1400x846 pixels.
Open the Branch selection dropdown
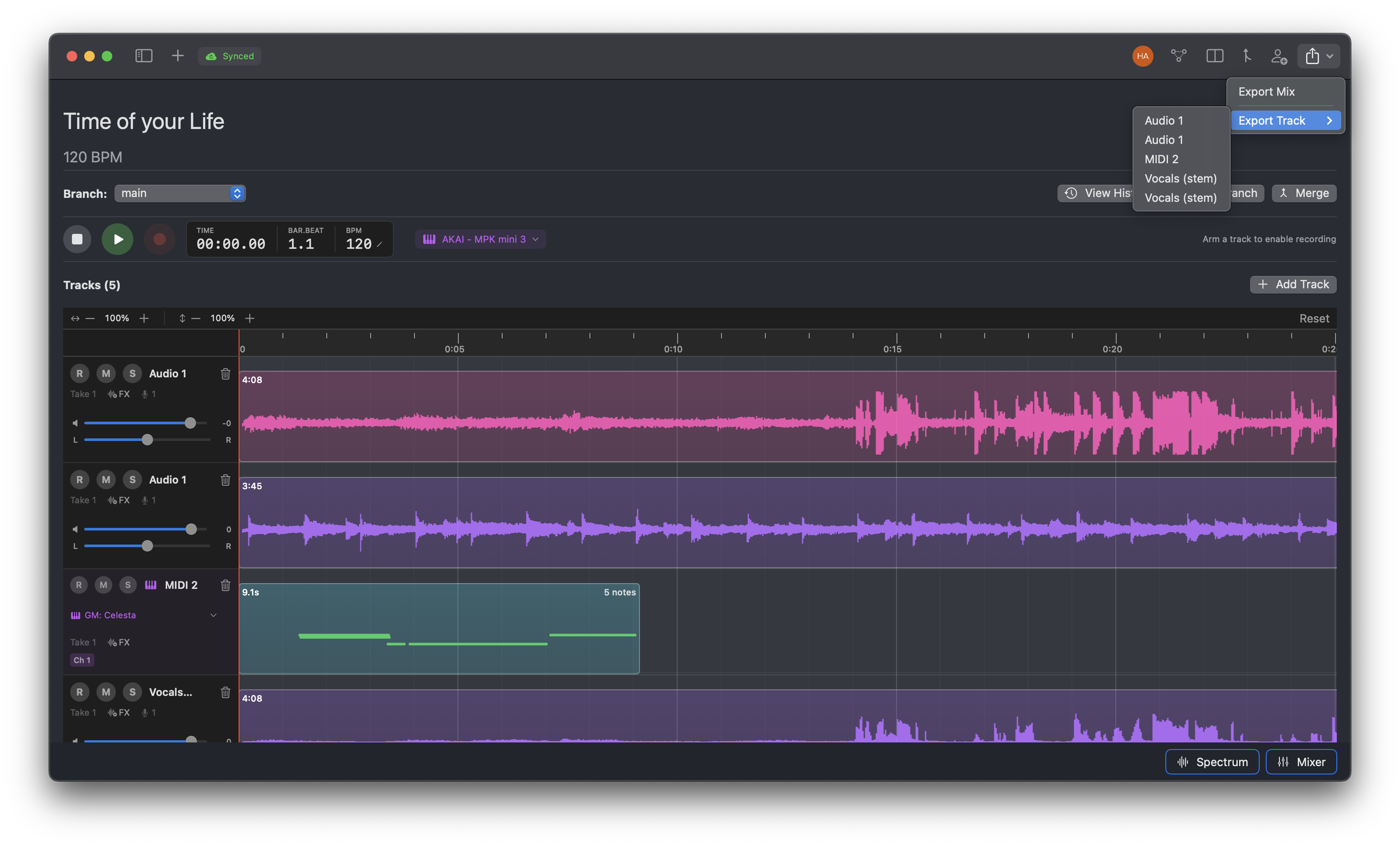[179, 194]
